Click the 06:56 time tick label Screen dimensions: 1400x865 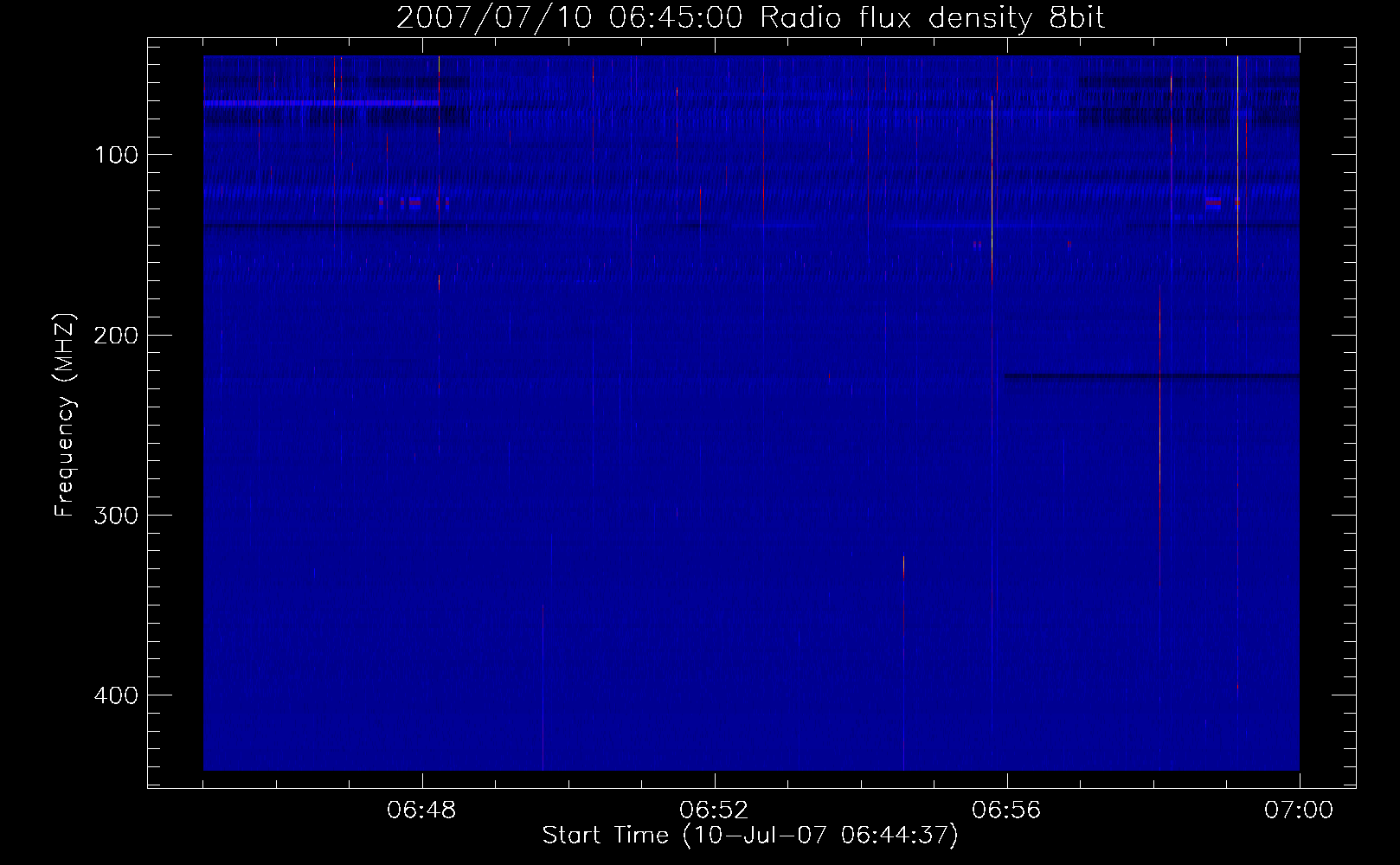click(1007, 811)
